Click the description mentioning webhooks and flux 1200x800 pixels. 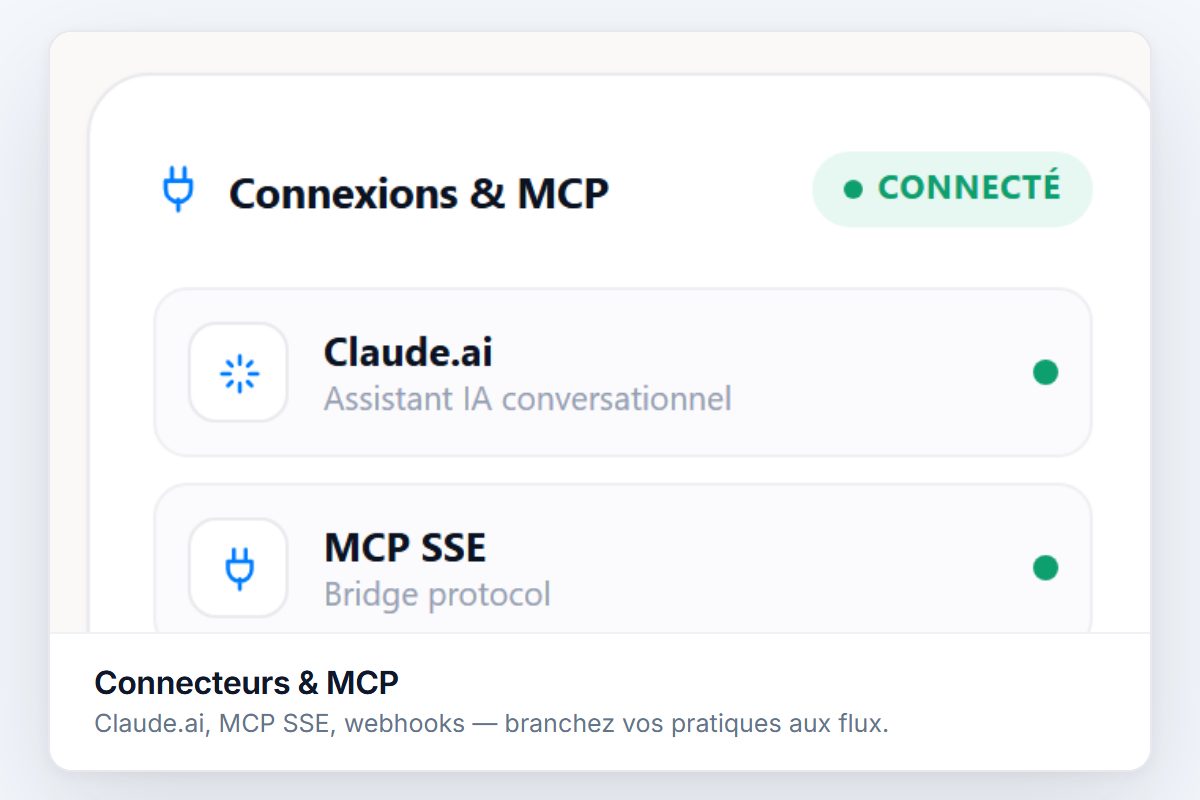point(491,724)
